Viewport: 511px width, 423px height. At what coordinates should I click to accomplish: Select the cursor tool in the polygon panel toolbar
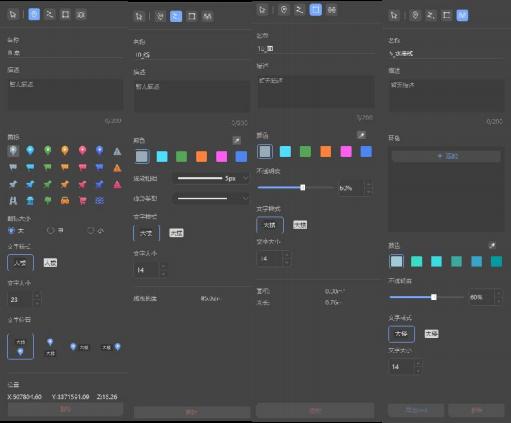[262, 10]
